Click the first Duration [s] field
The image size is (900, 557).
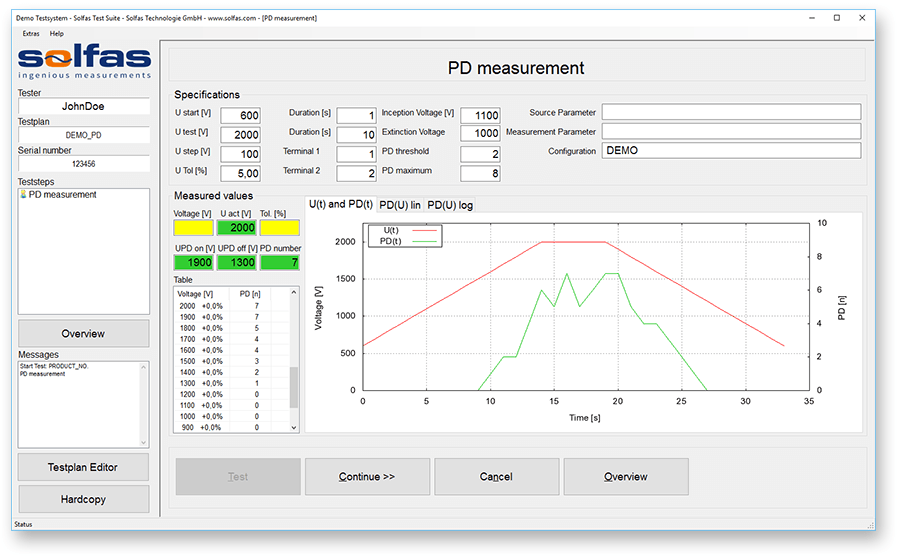[x=356, y=115]
